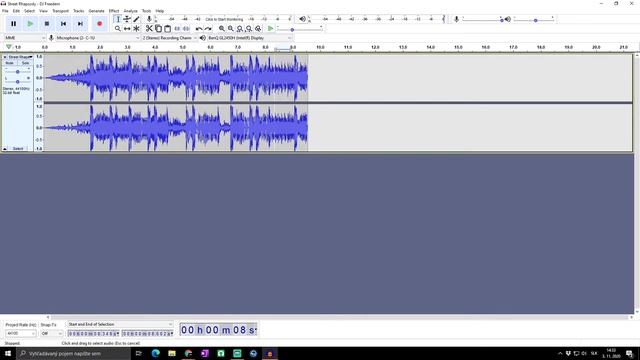
Task: Open the playback meter speaker dropdown
Action: tap(302, 19)
